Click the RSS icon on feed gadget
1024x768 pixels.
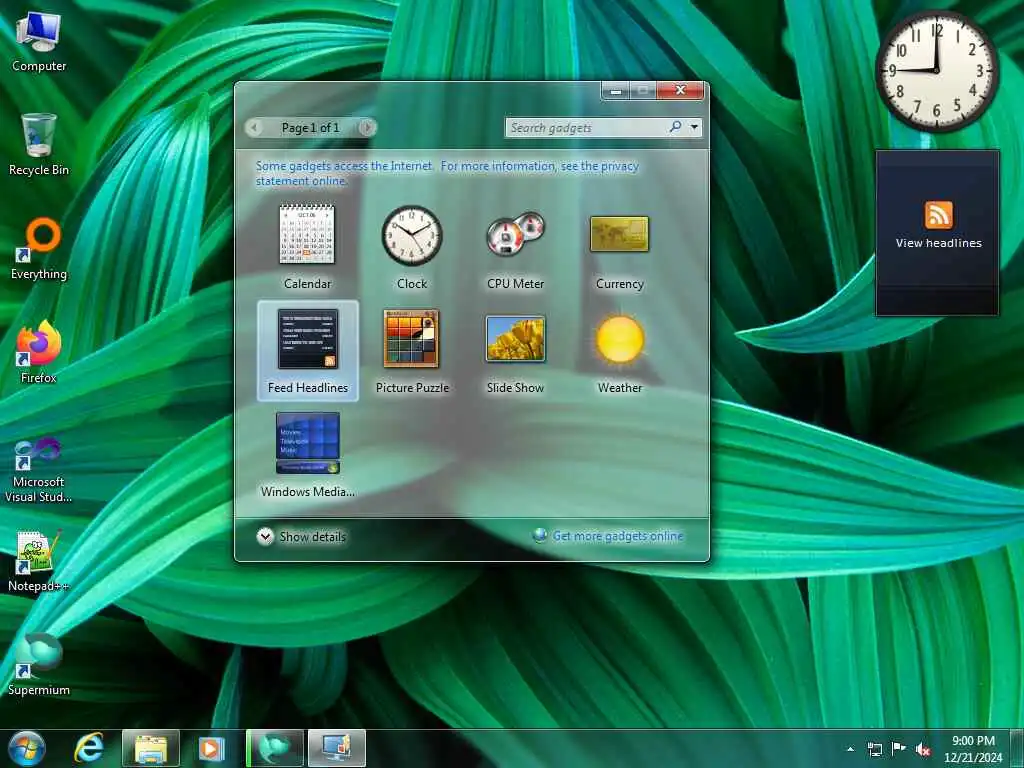(938, 215)
